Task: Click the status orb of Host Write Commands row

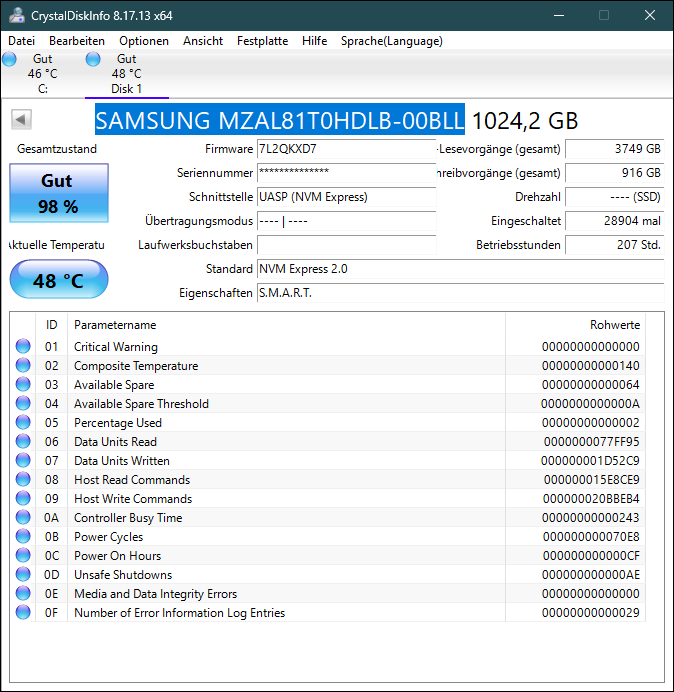Action: click(23, 498)
